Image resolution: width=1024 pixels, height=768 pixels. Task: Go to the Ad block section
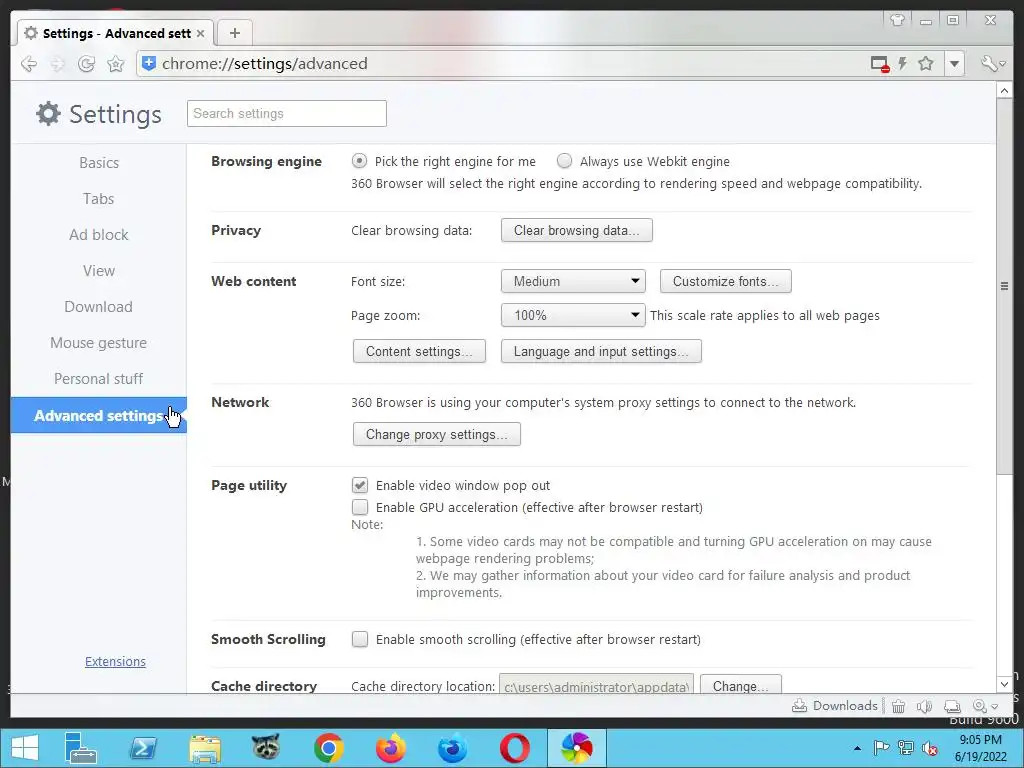(x=99, y=234)
